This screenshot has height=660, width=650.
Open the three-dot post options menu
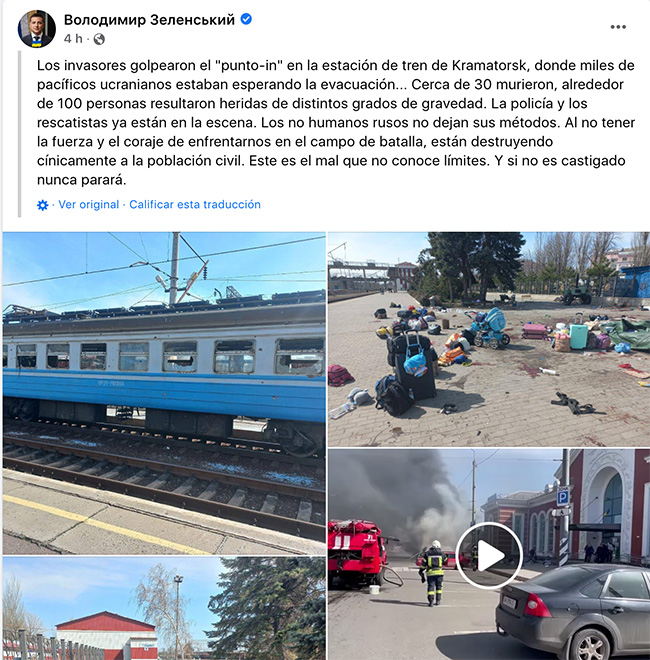(x=618, y=27)
